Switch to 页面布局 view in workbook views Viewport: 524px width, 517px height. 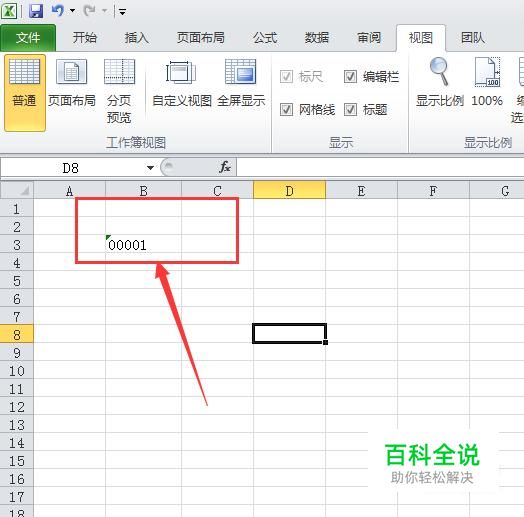72,82
